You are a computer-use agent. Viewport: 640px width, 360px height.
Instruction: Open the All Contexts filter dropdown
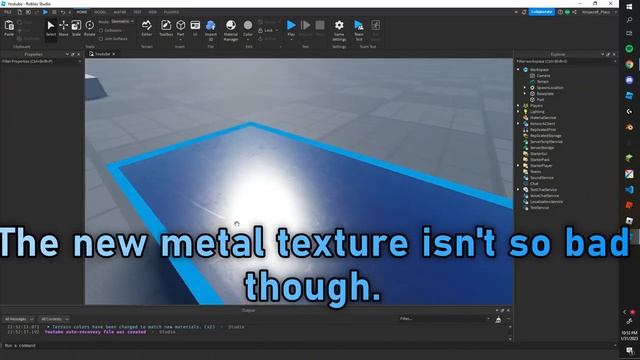(x=54, y=319)
